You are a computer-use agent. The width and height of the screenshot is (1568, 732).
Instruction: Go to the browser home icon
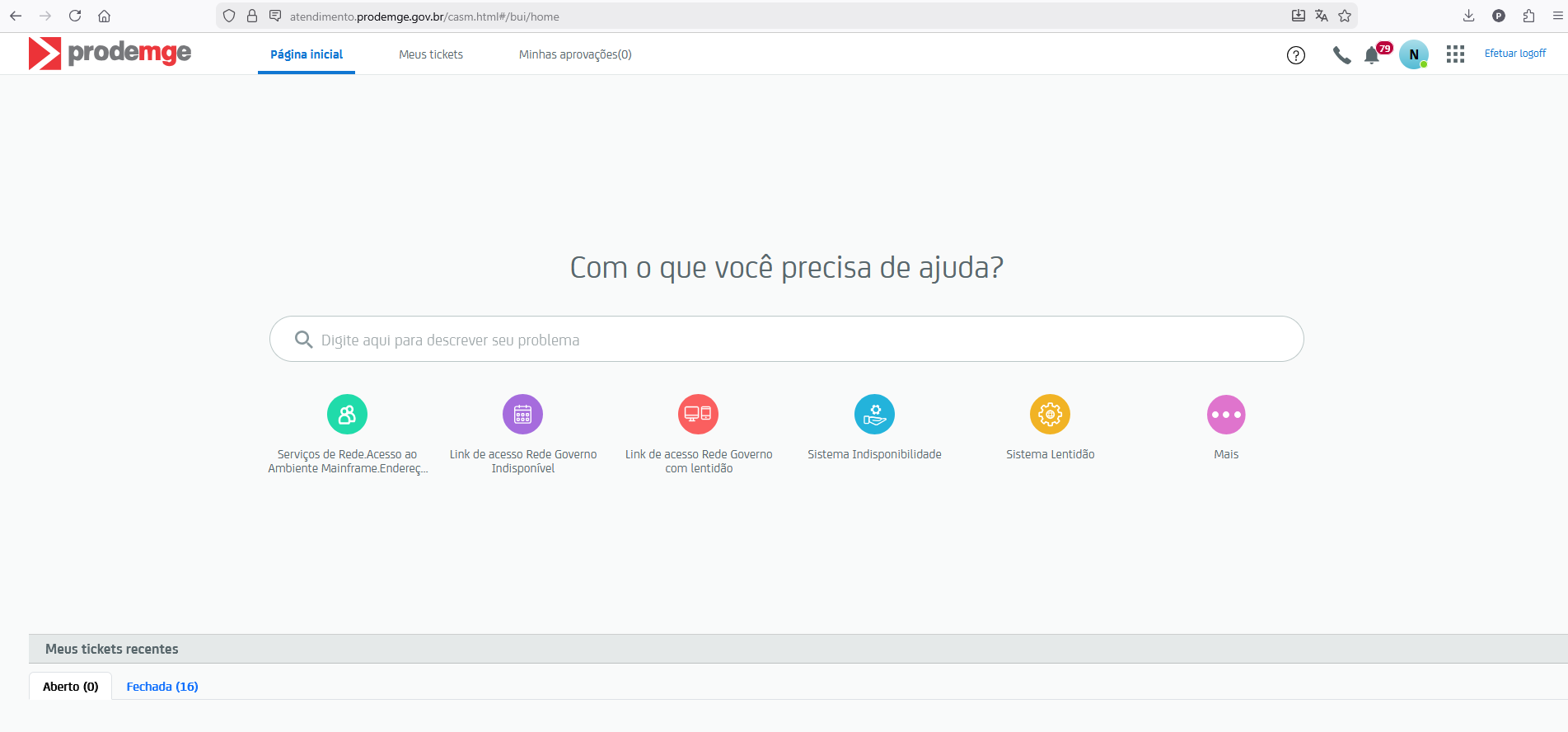[105, 16]
